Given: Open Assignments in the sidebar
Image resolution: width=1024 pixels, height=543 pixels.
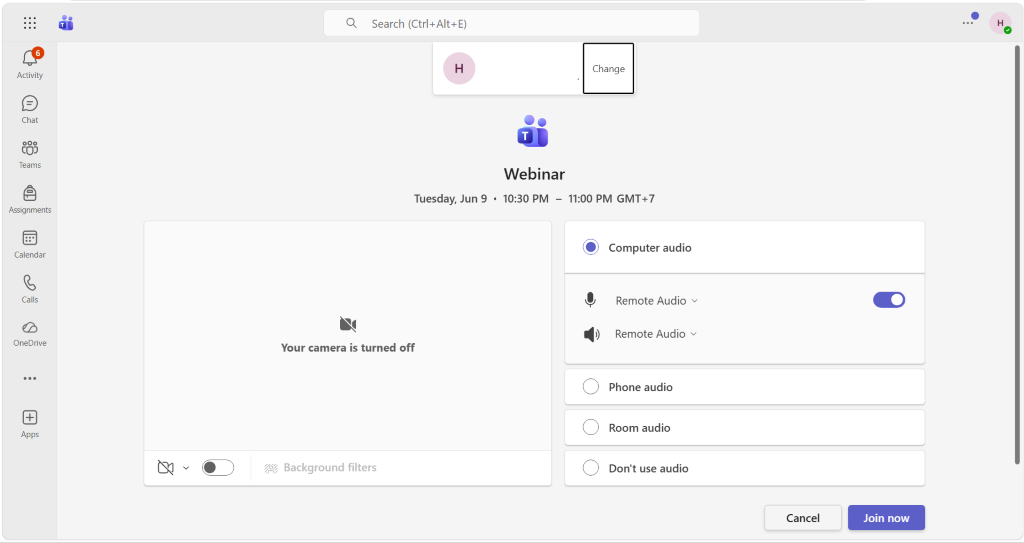Looking at the screenshot, I should tap(30, 199).
